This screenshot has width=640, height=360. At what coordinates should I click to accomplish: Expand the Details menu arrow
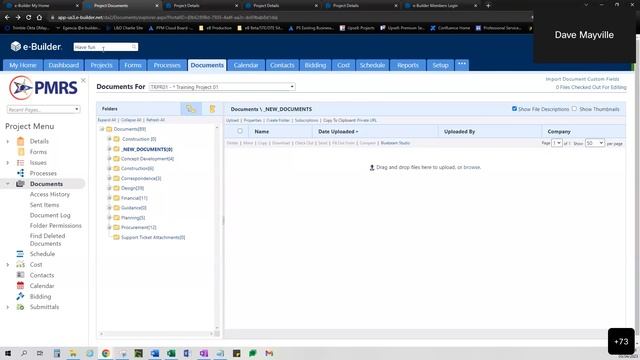tap(7, 141)
